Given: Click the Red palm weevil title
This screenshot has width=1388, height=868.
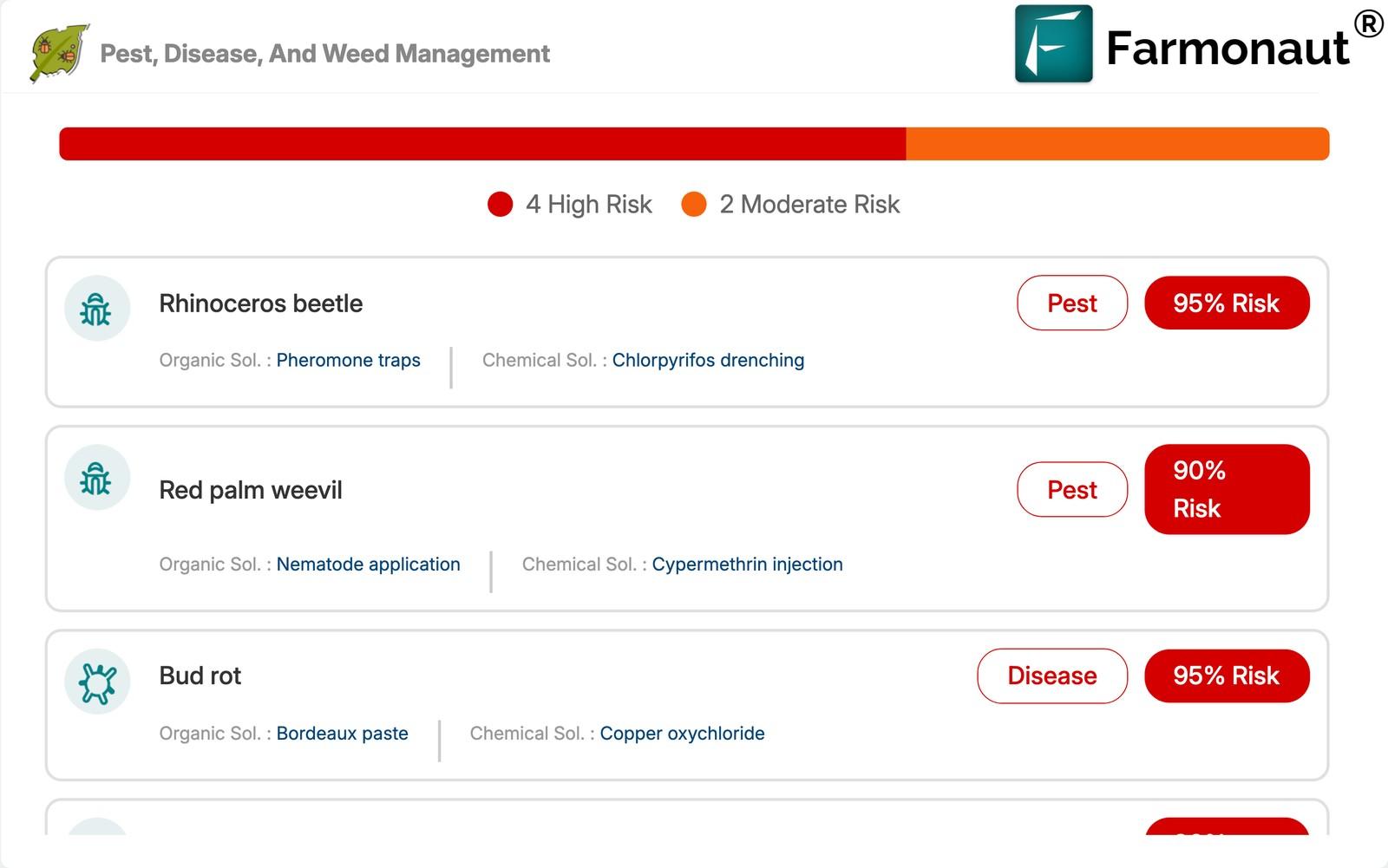Looking at the screenshot, I should pos(251,490).
